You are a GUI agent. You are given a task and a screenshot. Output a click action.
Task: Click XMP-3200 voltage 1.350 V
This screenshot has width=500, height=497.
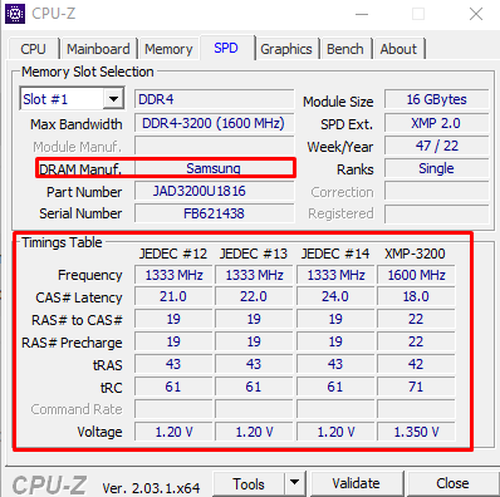416,432
